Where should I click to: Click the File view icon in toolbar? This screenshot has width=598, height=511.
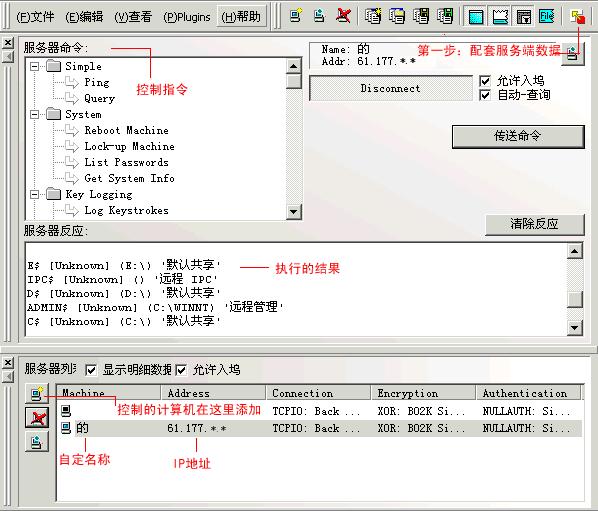click(546, 17)
